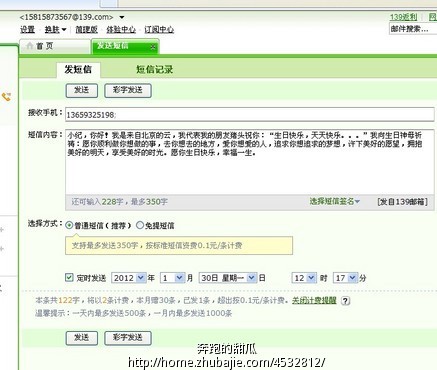Click the 139返利 link
Image resolution: width=437 pixels, height=370 pixels.
[x=403, y=17]
